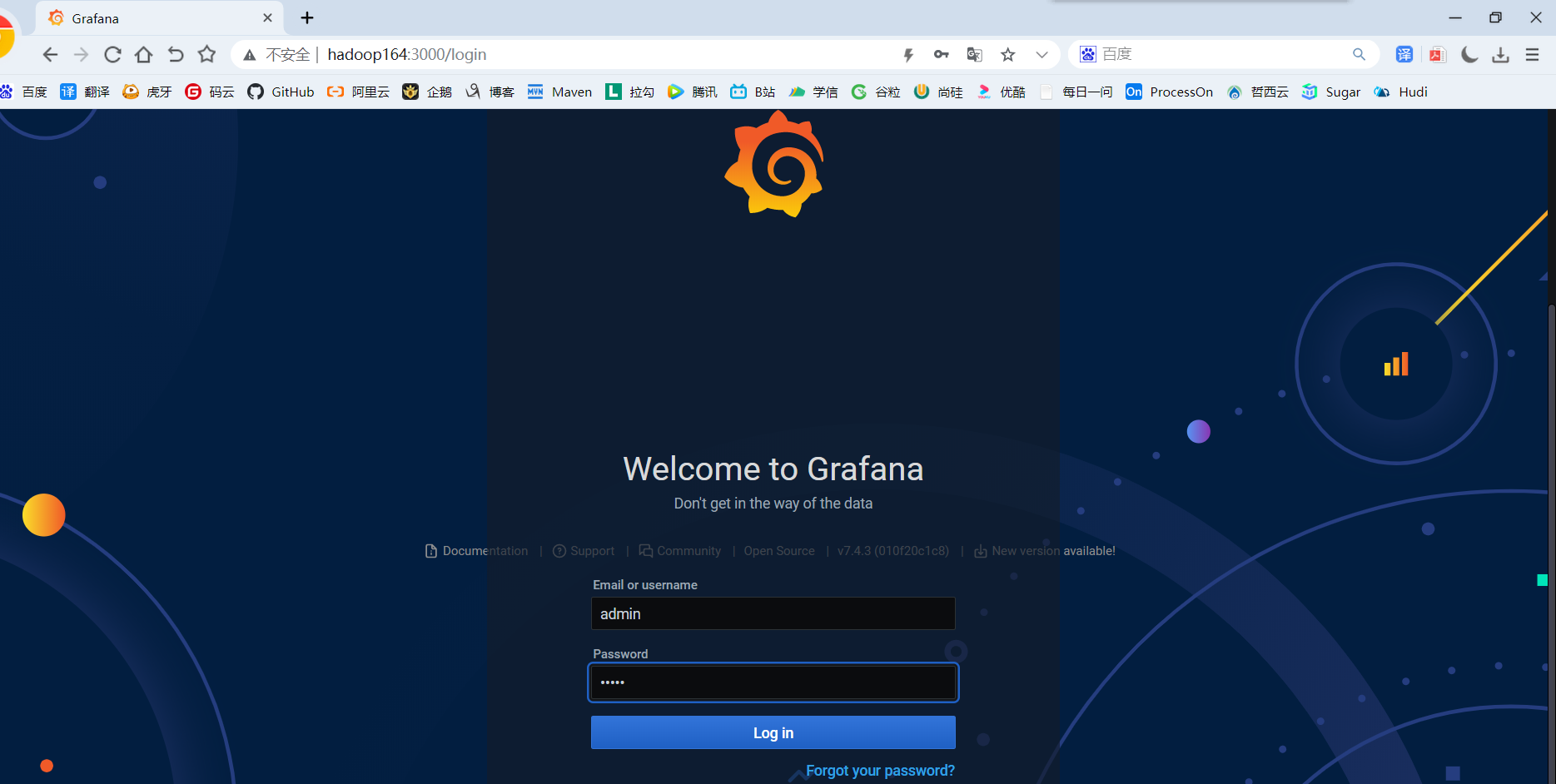The height and width of the screenshot is (784, 1556).
Task: Open the B站 bookmark
Action: pyautogui.click(x=753, y=92)
